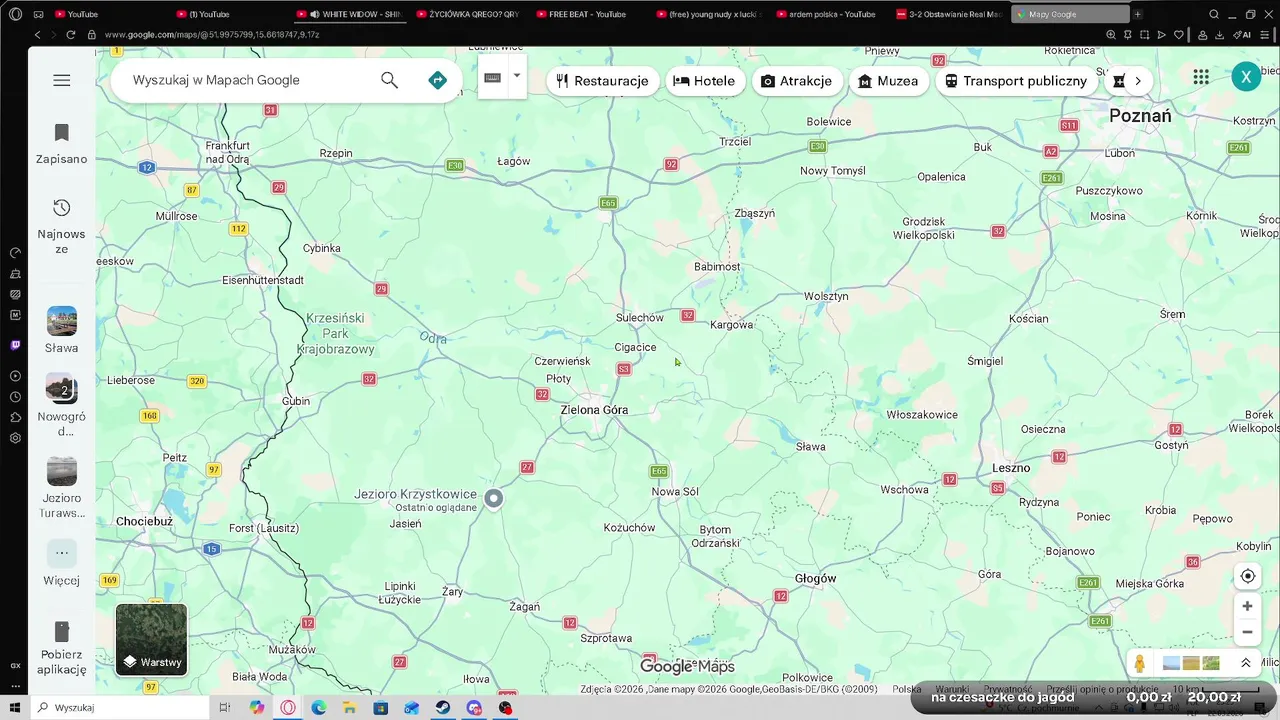This screenshot has width=1280, height=720.
Task: Filter map by Muzea
Action: [888, 81]
